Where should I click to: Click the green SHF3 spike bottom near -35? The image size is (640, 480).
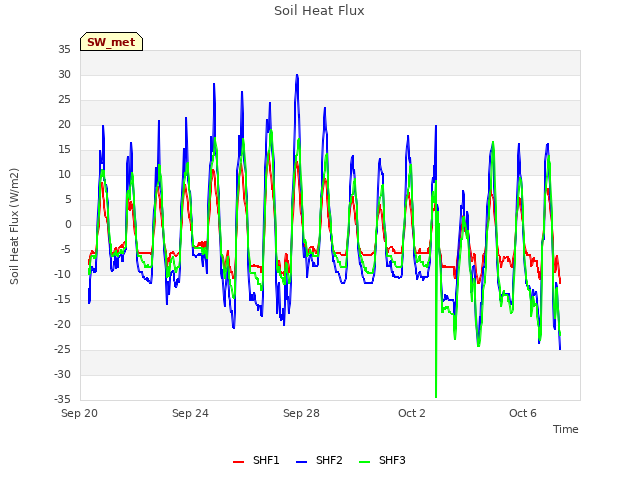436,396
